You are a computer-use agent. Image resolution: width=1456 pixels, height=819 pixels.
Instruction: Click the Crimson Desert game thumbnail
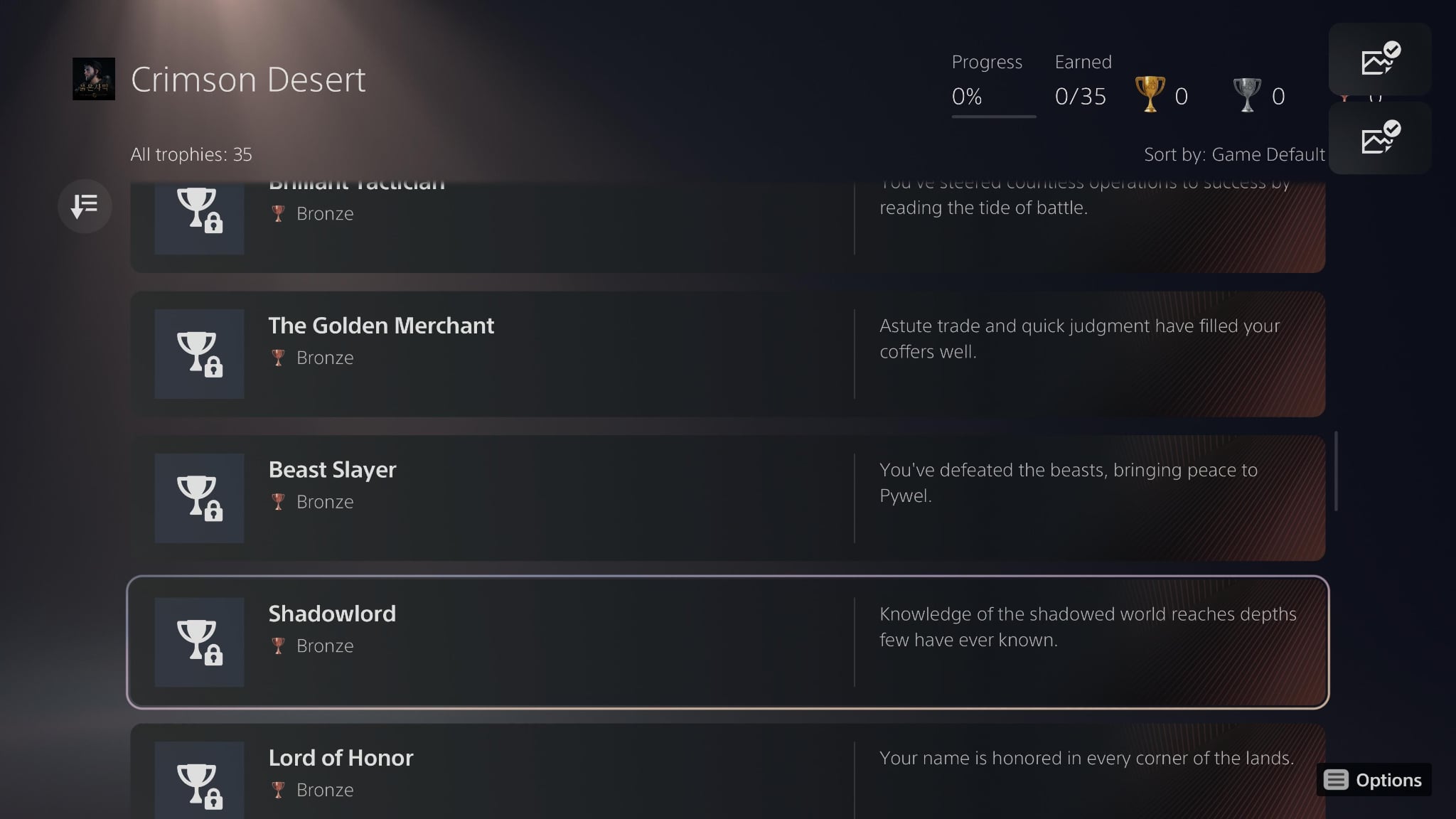click(x=94, y=79)
